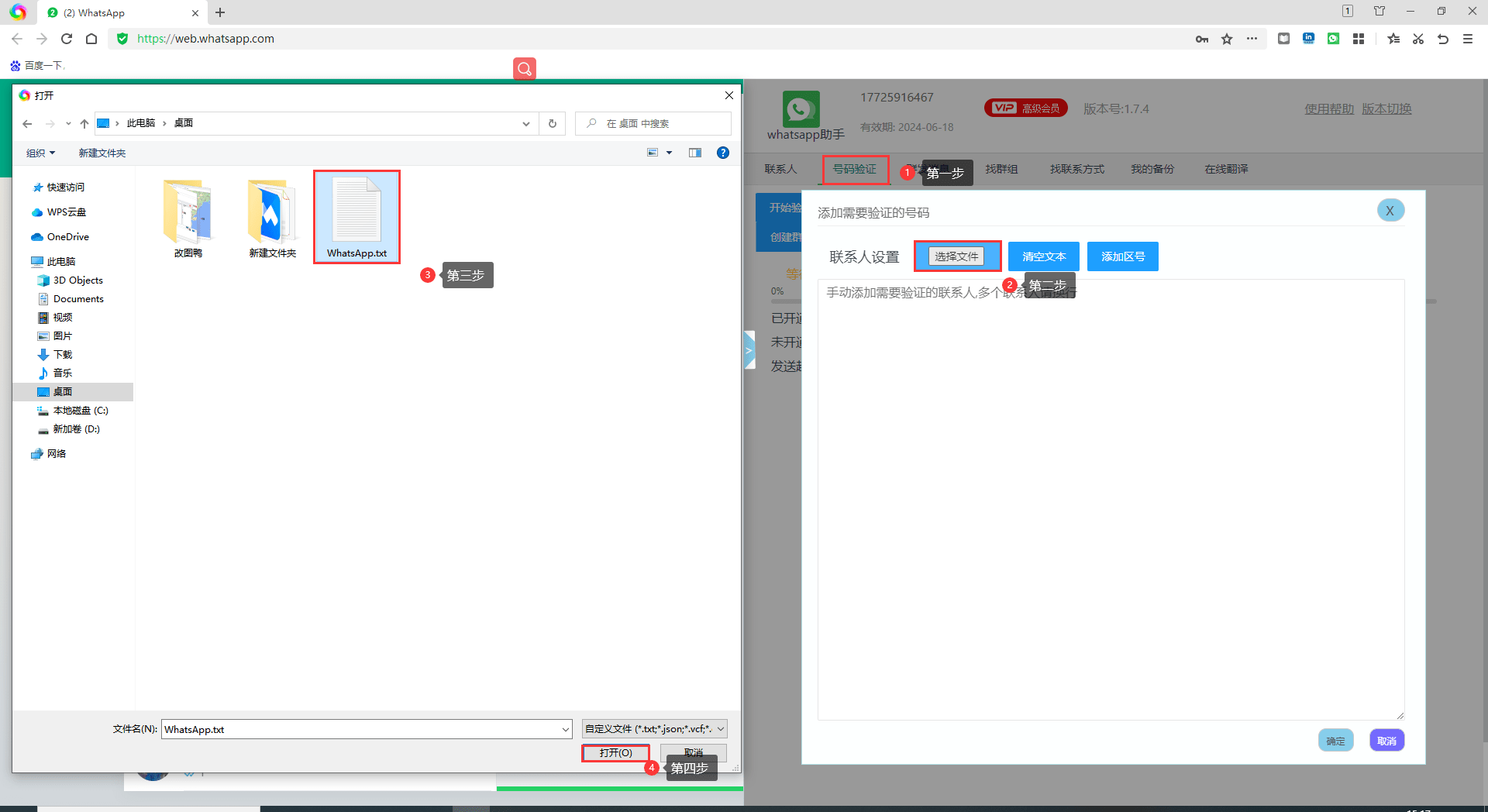The width and height of the screenshot is (1488, 812).
Task: Open the file dialog help icon
Action: tap(723, 153)
